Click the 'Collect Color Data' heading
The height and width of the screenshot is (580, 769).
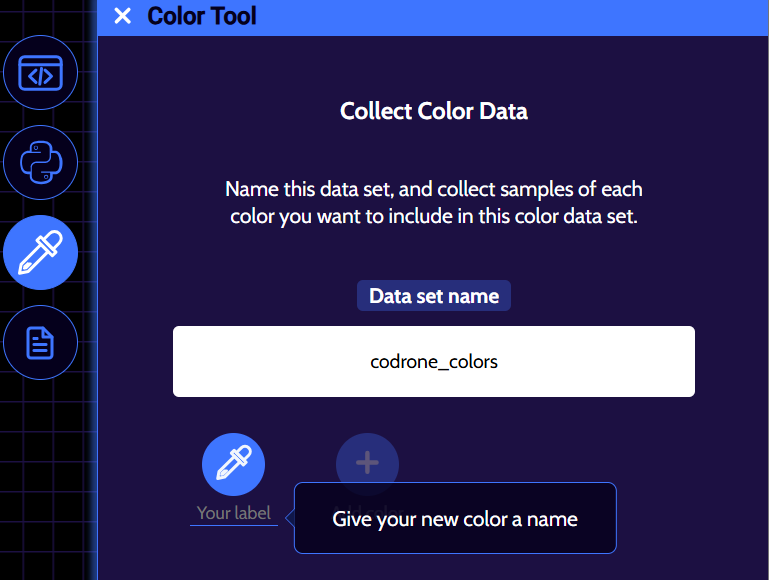tap(433, 111)
